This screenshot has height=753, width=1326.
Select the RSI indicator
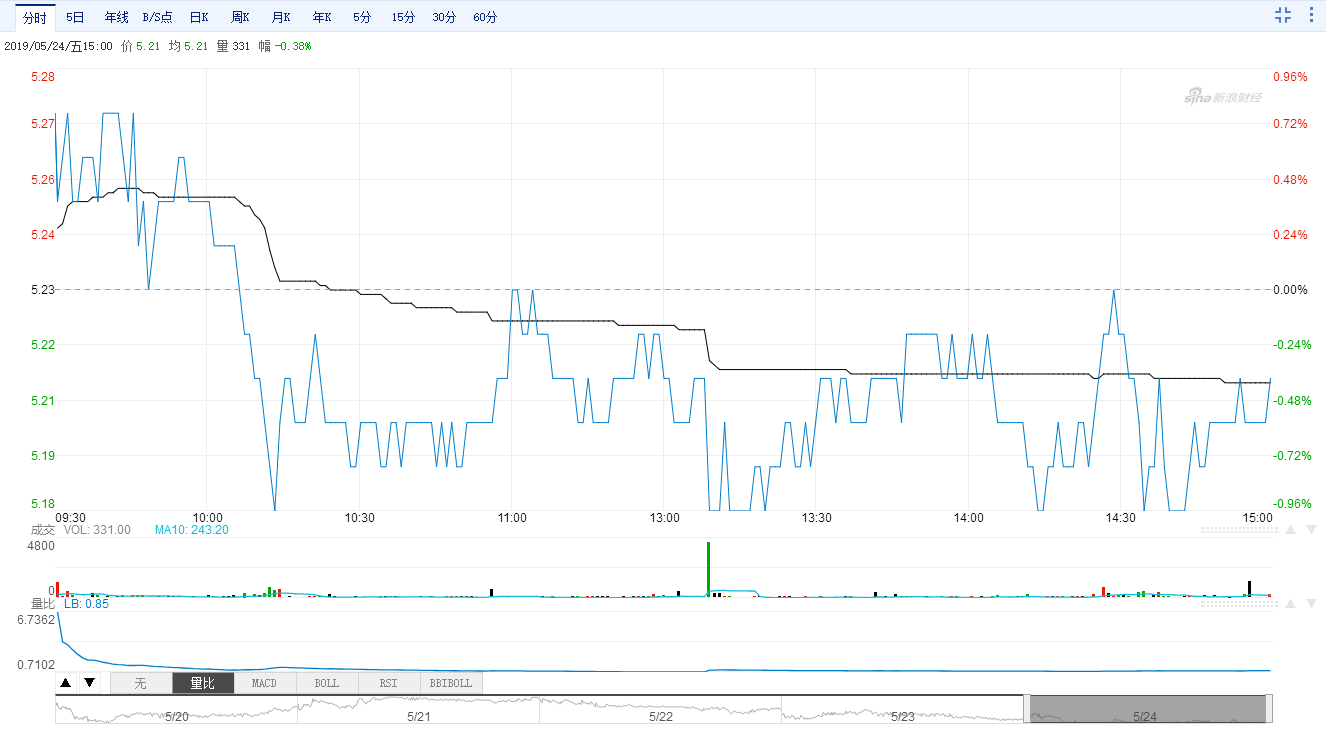(x=388, y=683)
